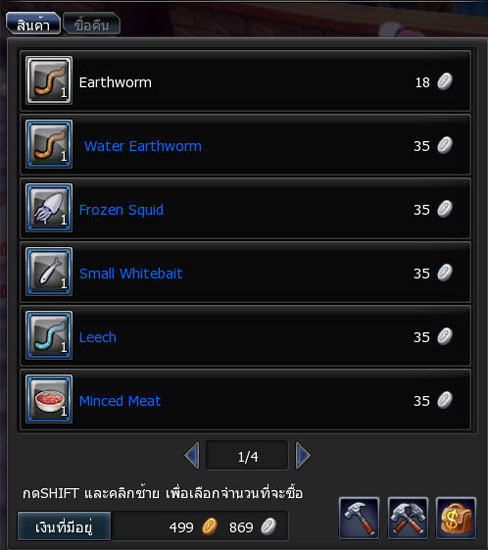Viewport: 488px width, 550px height.
Task: Click the Earthworm item icon
Action: tap(49, 80)
